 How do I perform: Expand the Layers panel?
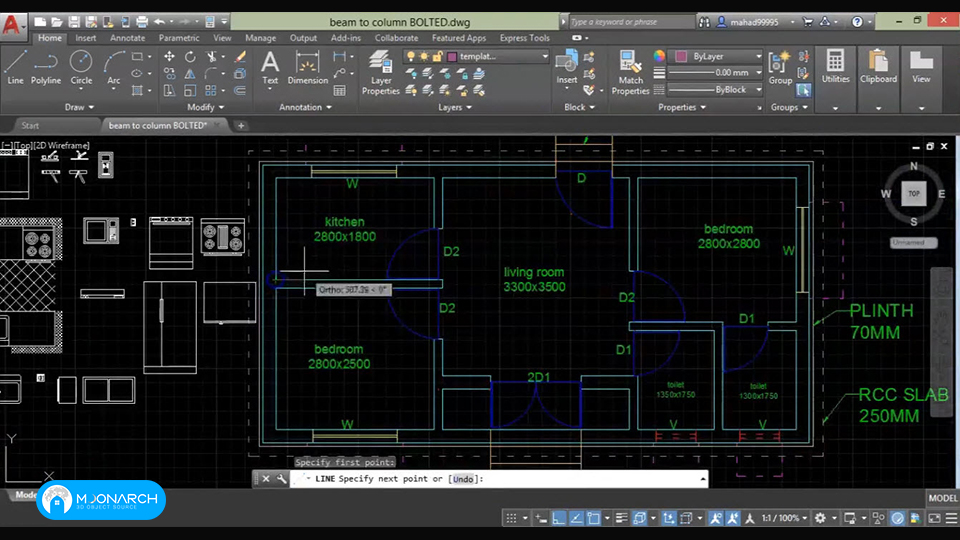tap(455, 107)
